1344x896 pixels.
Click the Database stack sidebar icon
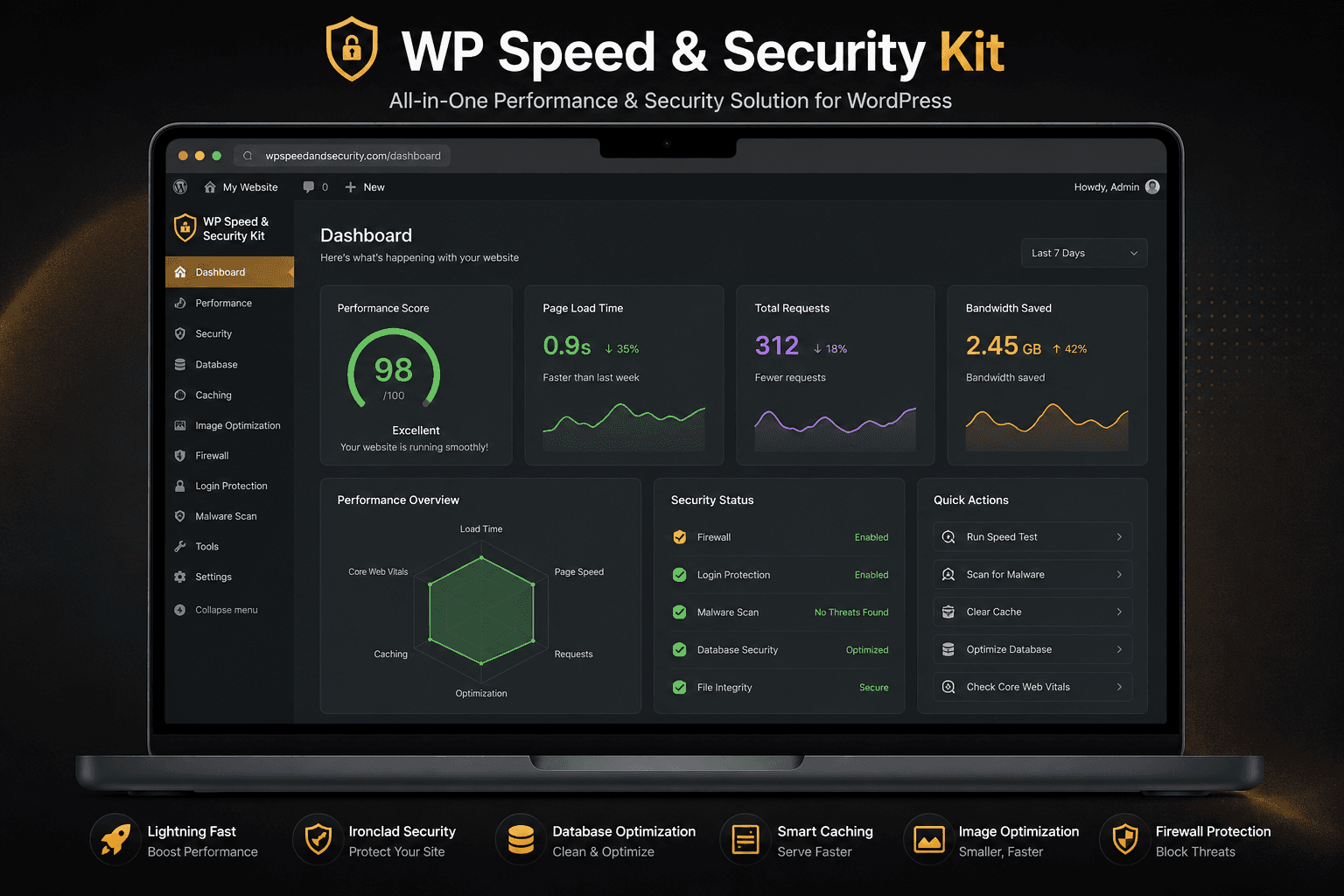click(x=180, y=364)
